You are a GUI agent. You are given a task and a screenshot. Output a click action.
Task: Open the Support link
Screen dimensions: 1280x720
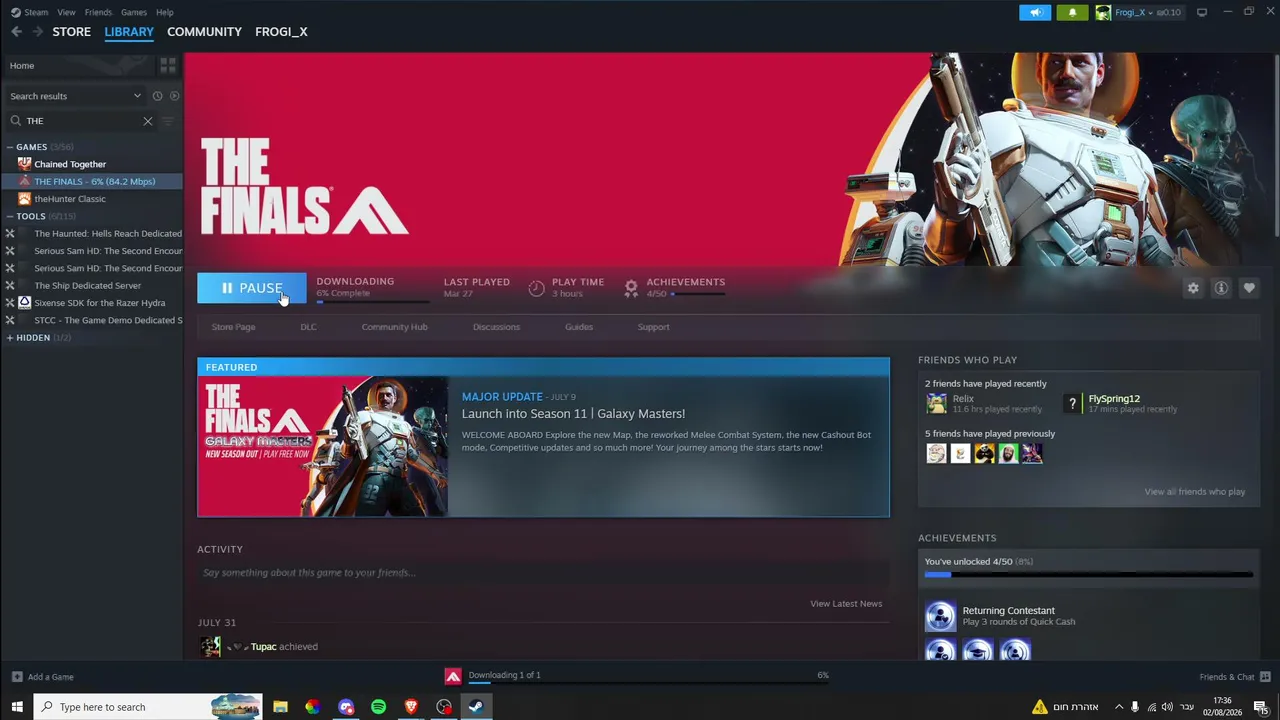click(654, 327)
